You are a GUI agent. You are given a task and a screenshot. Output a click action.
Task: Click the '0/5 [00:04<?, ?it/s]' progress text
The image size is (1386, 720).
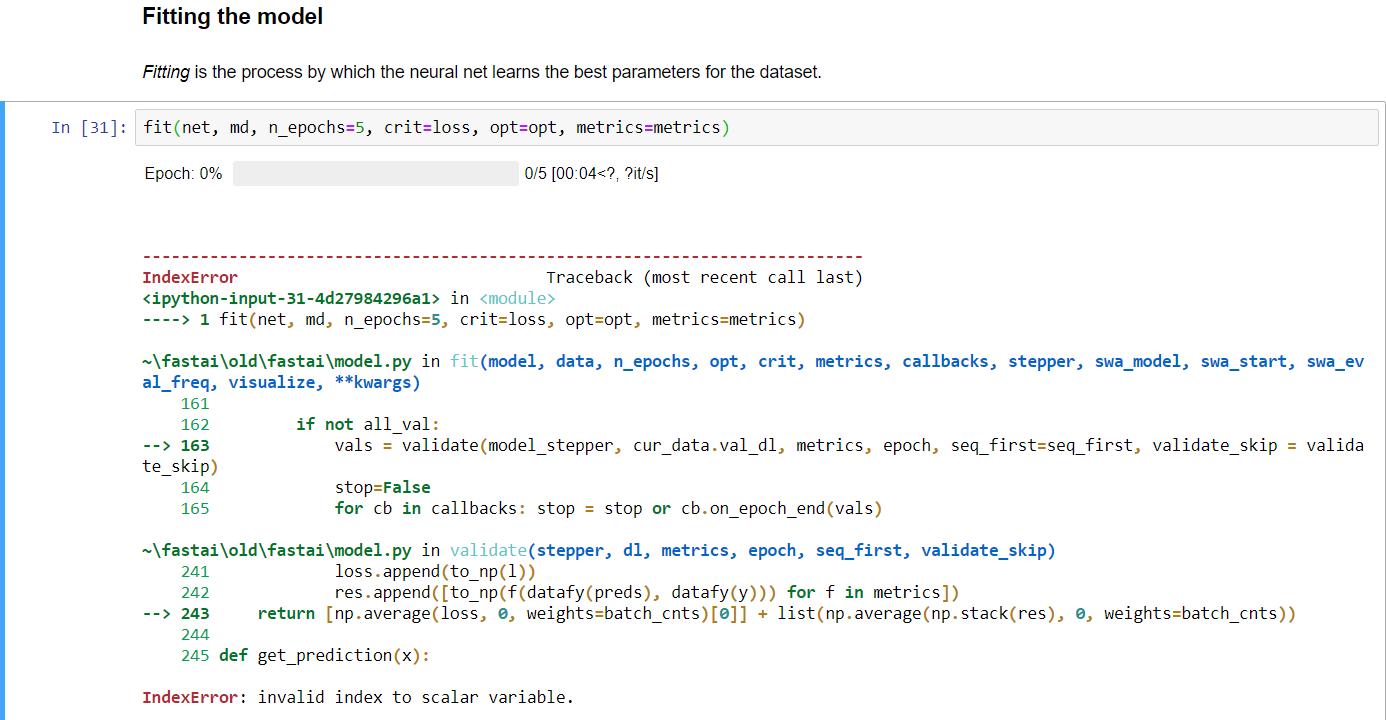tap(591, 174)
